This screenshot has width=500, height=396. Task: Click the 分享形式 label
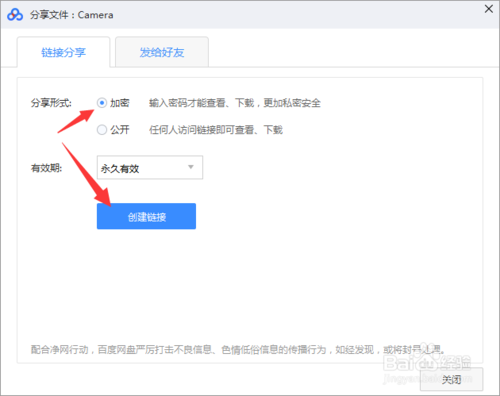(x=51, y=103)
